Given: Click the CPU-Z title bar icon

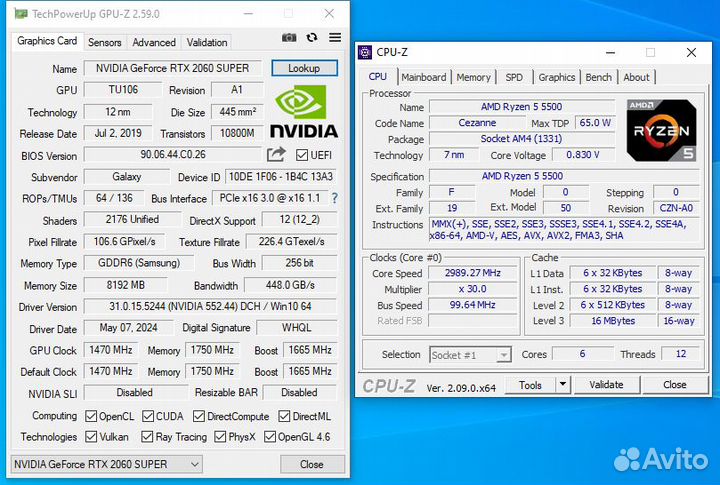Looking at the screenshot, I should [x=365, y=52].
